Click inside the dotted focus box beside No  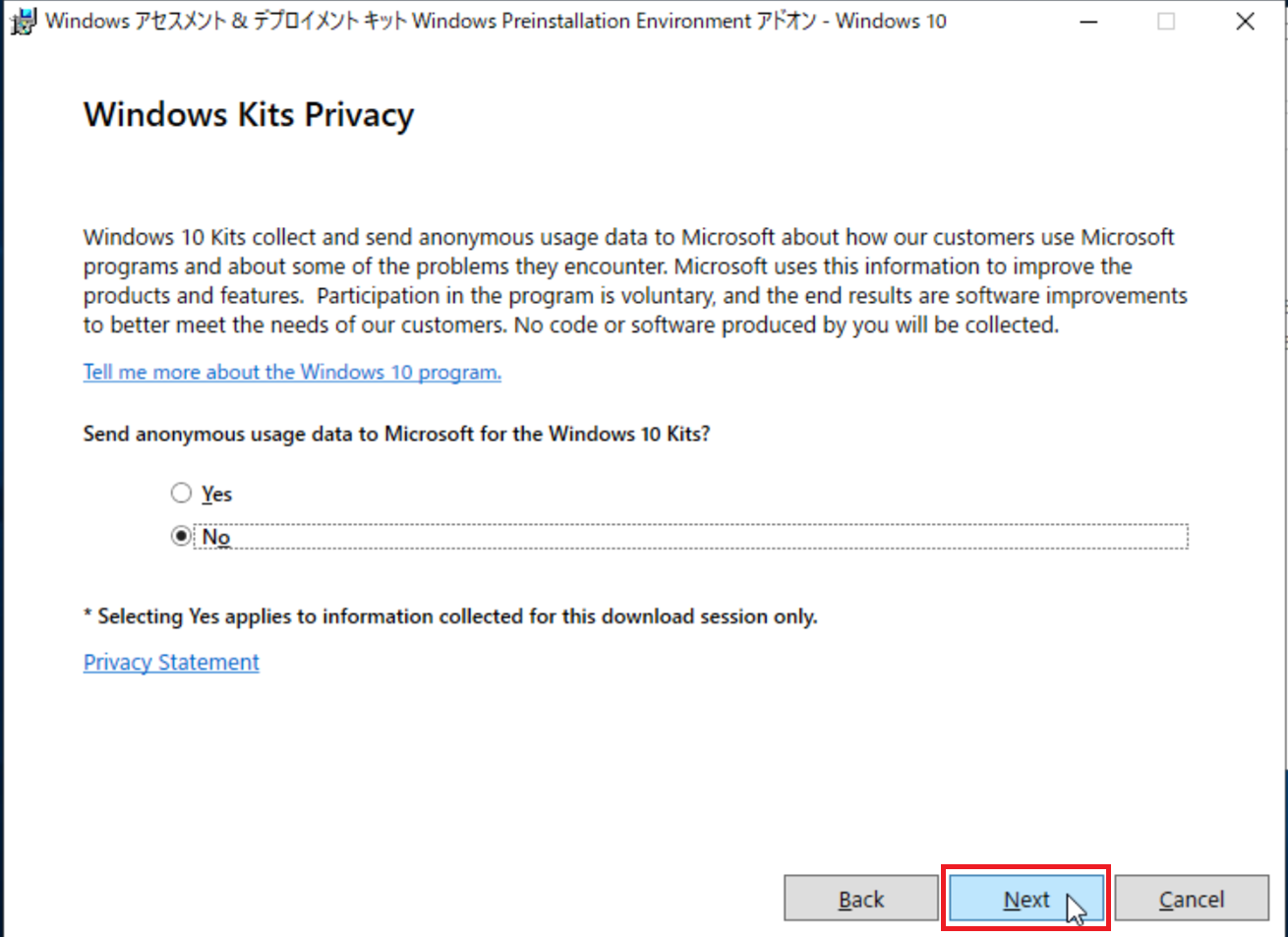pyautogui.click(x=688, y=537)
